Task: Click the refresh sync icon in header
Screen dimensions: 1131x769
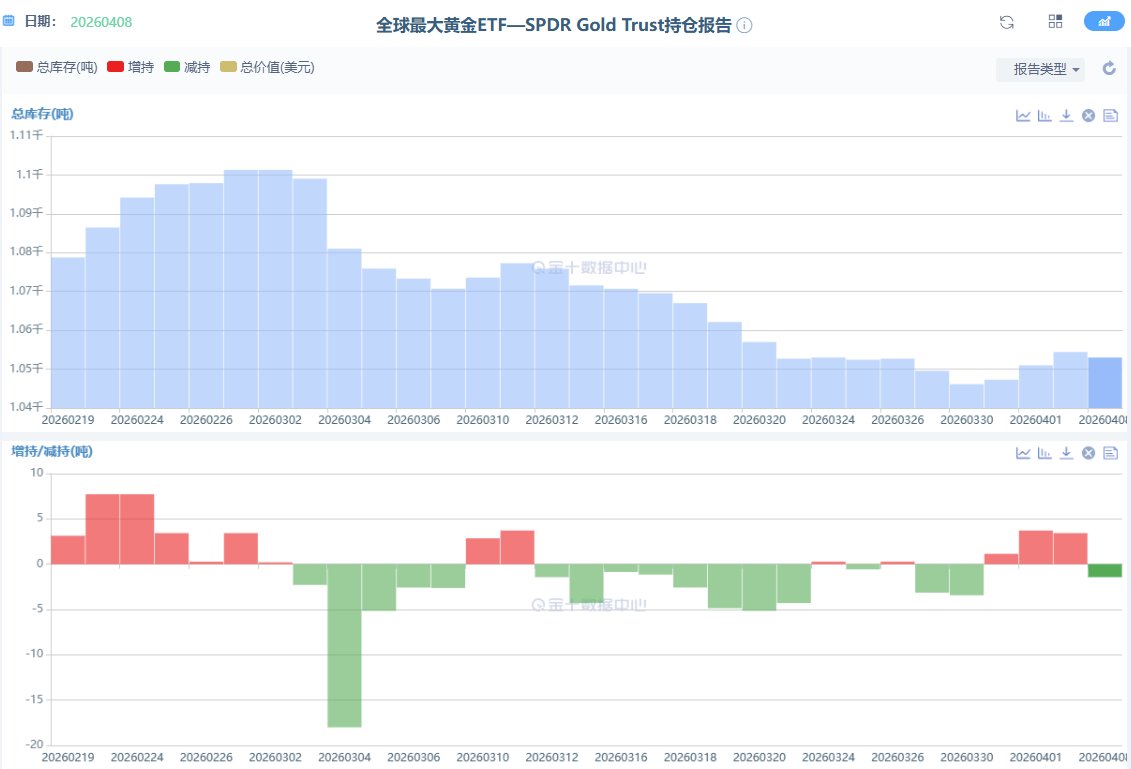Action: (x=1007, y=22)
